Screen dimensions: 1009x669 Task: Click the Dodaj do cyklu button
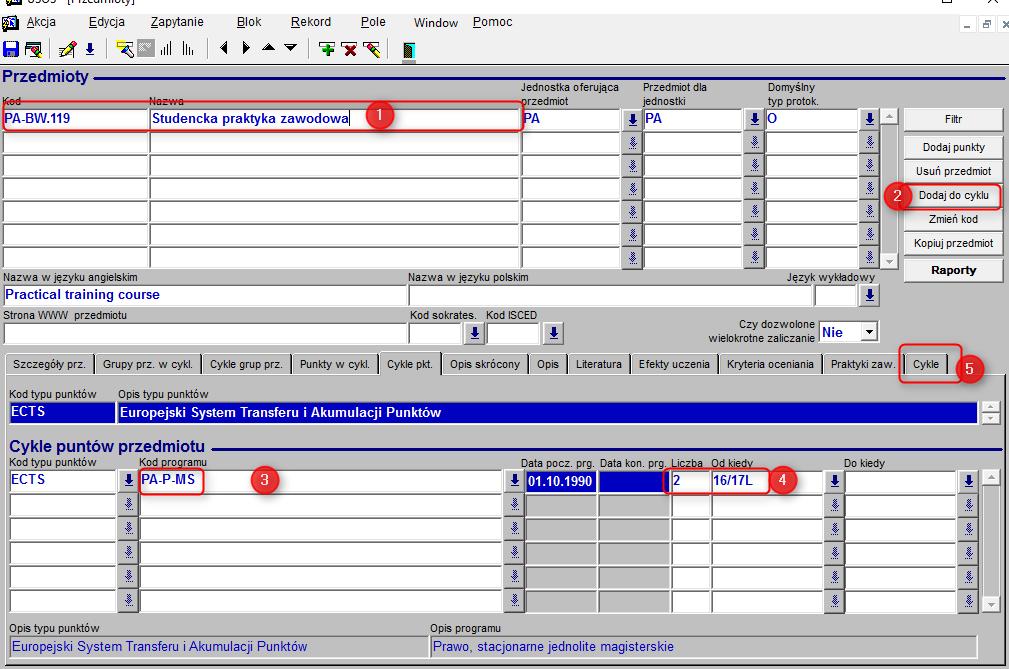click(953, 195)
